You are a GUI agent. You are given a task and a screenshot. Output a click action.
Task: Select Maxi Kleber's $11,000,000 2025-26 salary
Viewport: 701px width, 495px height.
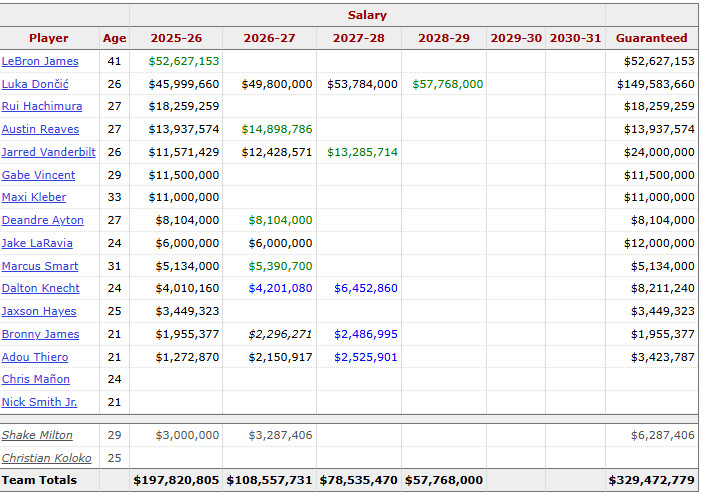click(x=184, y=197)
